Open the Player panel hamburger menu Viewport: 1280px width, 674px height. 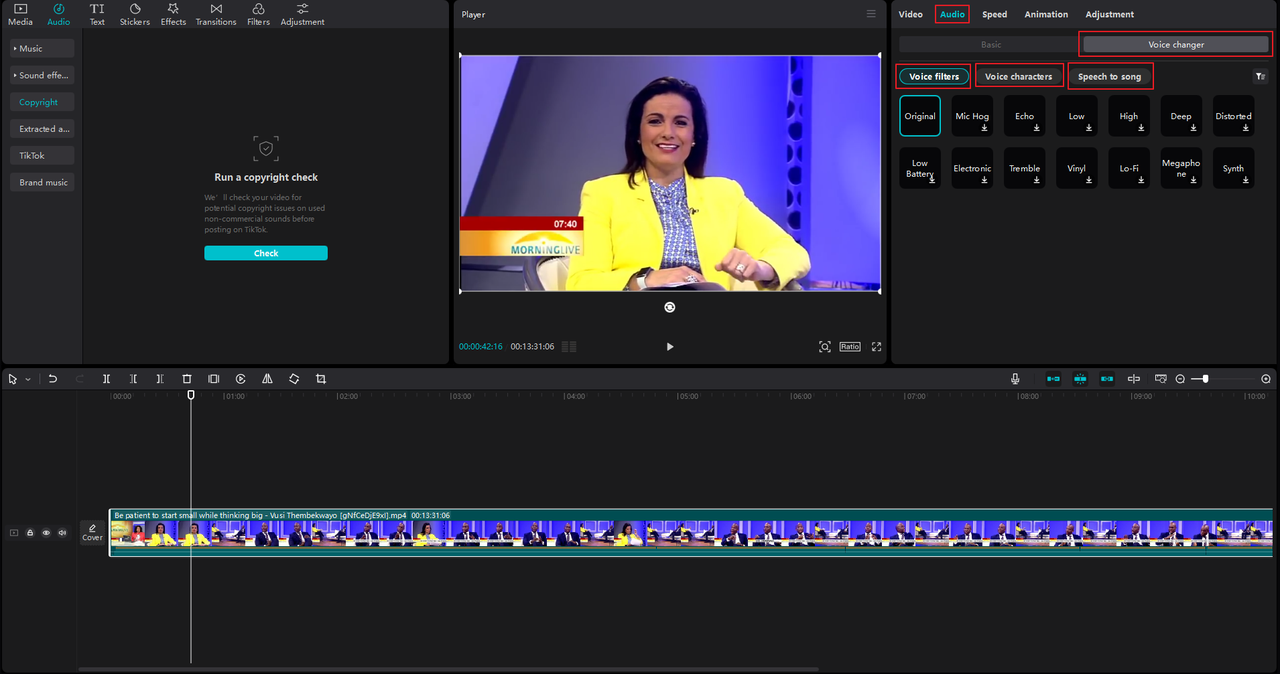871,14
